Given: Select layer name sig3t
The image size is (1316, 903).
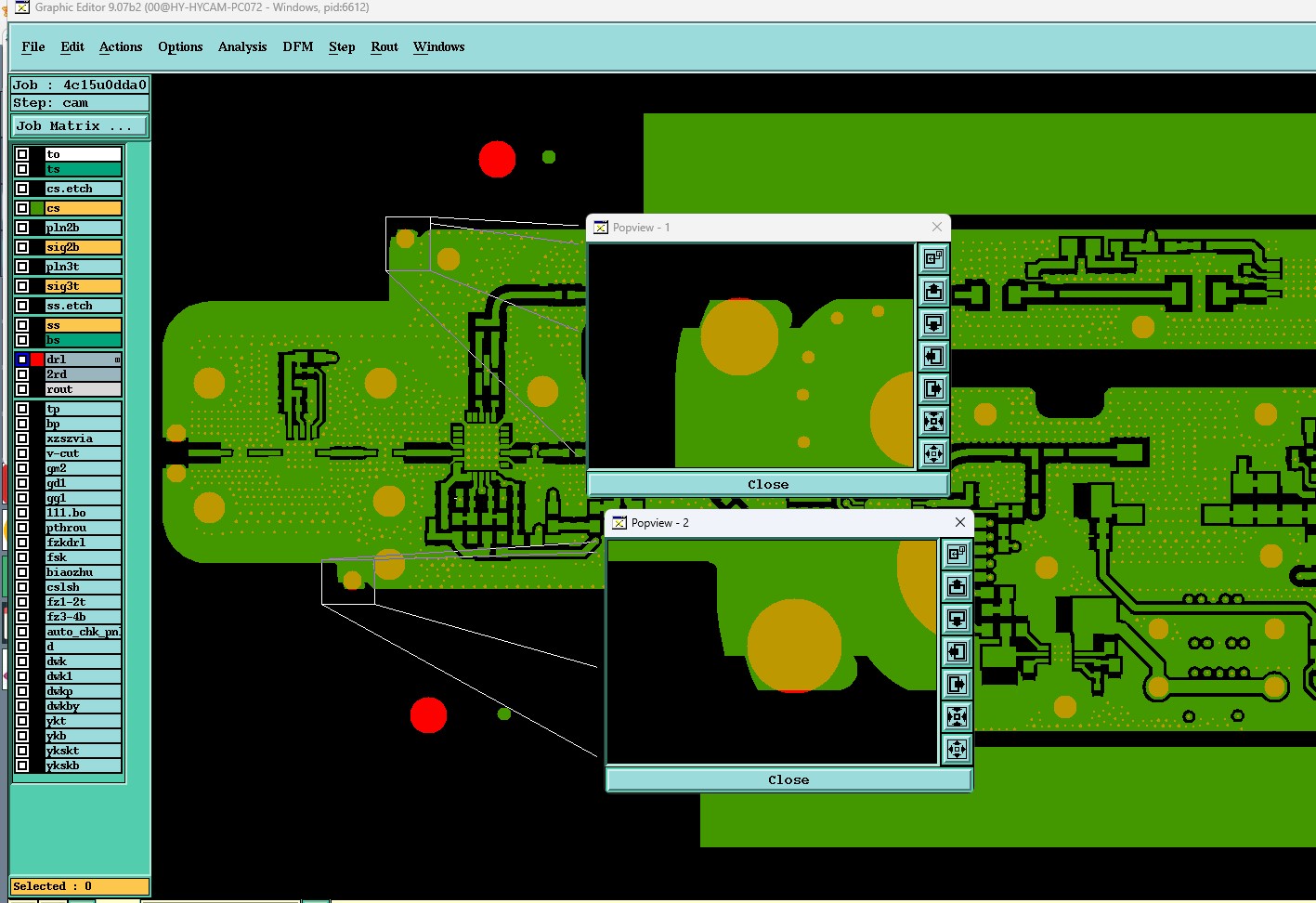Looking at the screenshot, I should pyautogui.click(x=84, y=286).
